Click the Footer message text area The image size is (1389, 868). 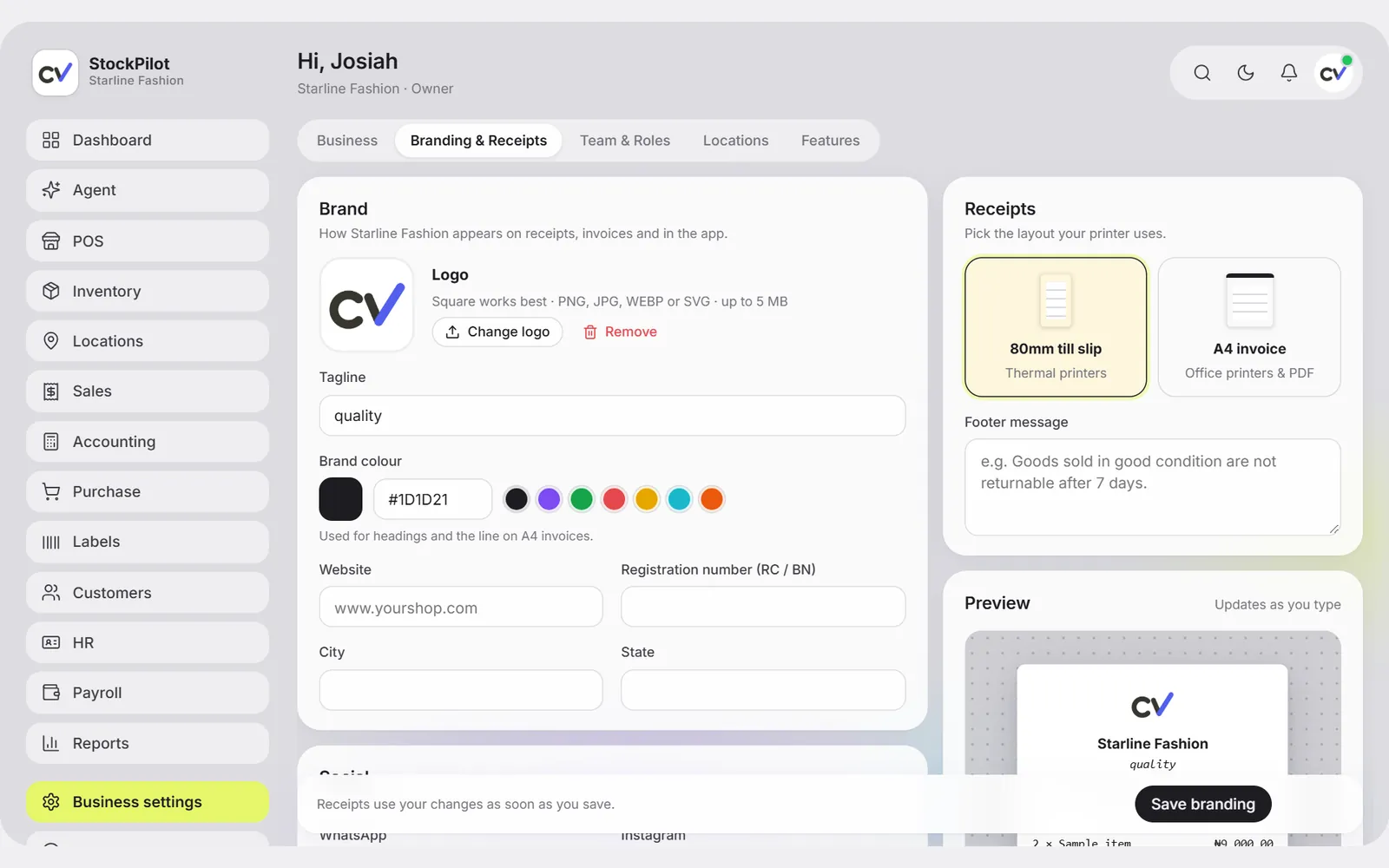click(x=1152, y=487)
